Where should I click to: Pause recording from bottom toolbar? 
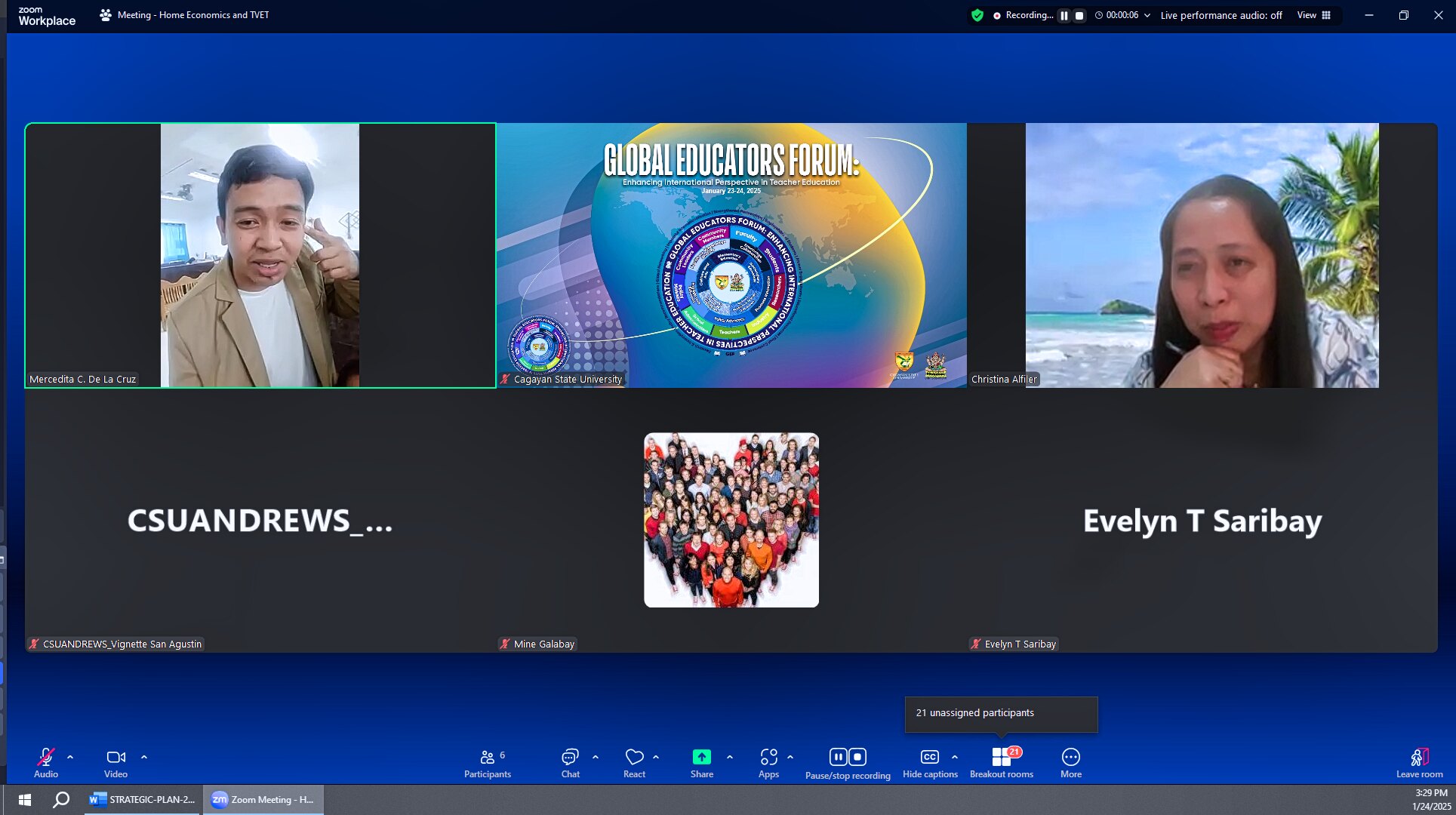coord(839,756)
